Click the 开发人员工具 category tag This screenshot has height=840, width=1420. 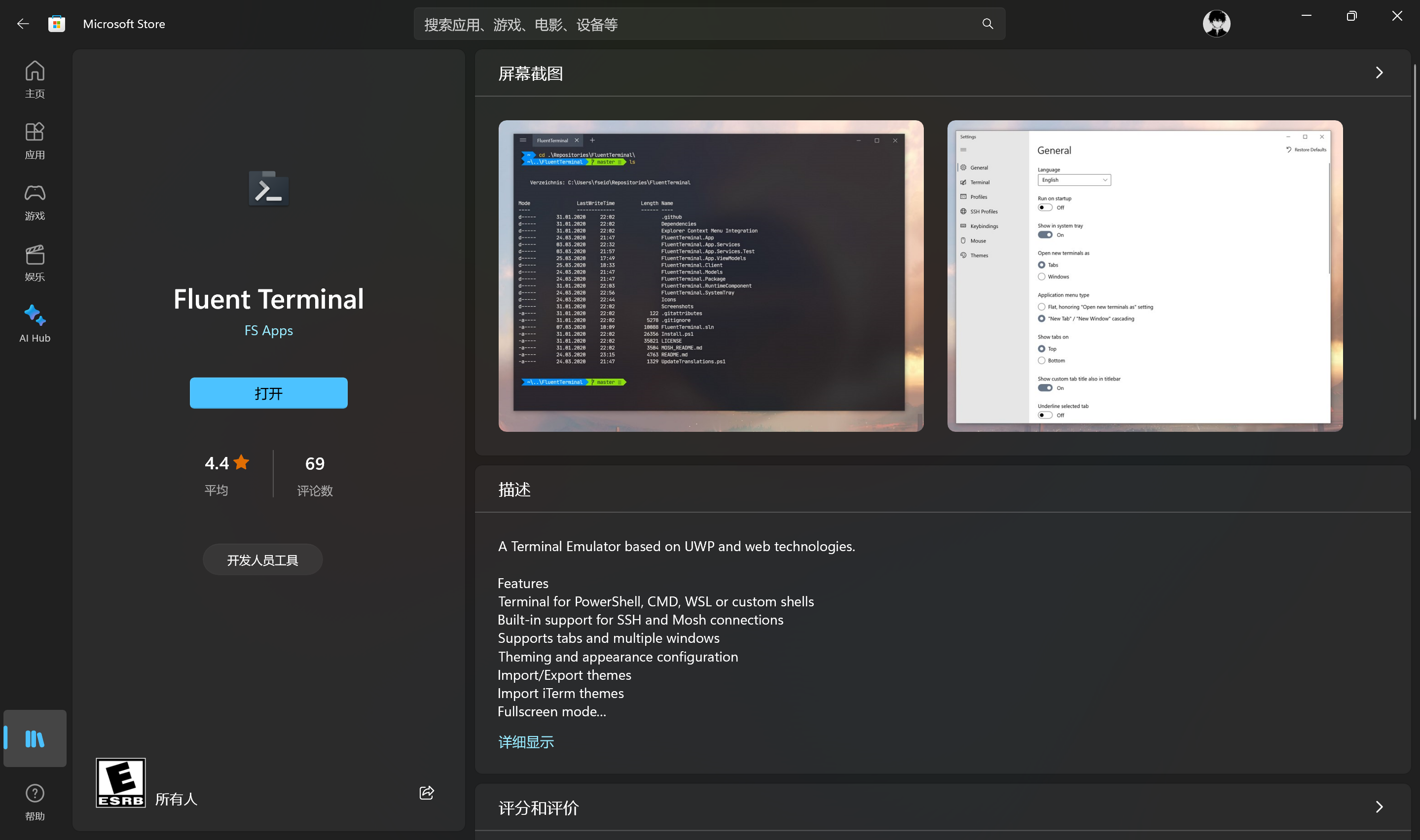point(262,560)
